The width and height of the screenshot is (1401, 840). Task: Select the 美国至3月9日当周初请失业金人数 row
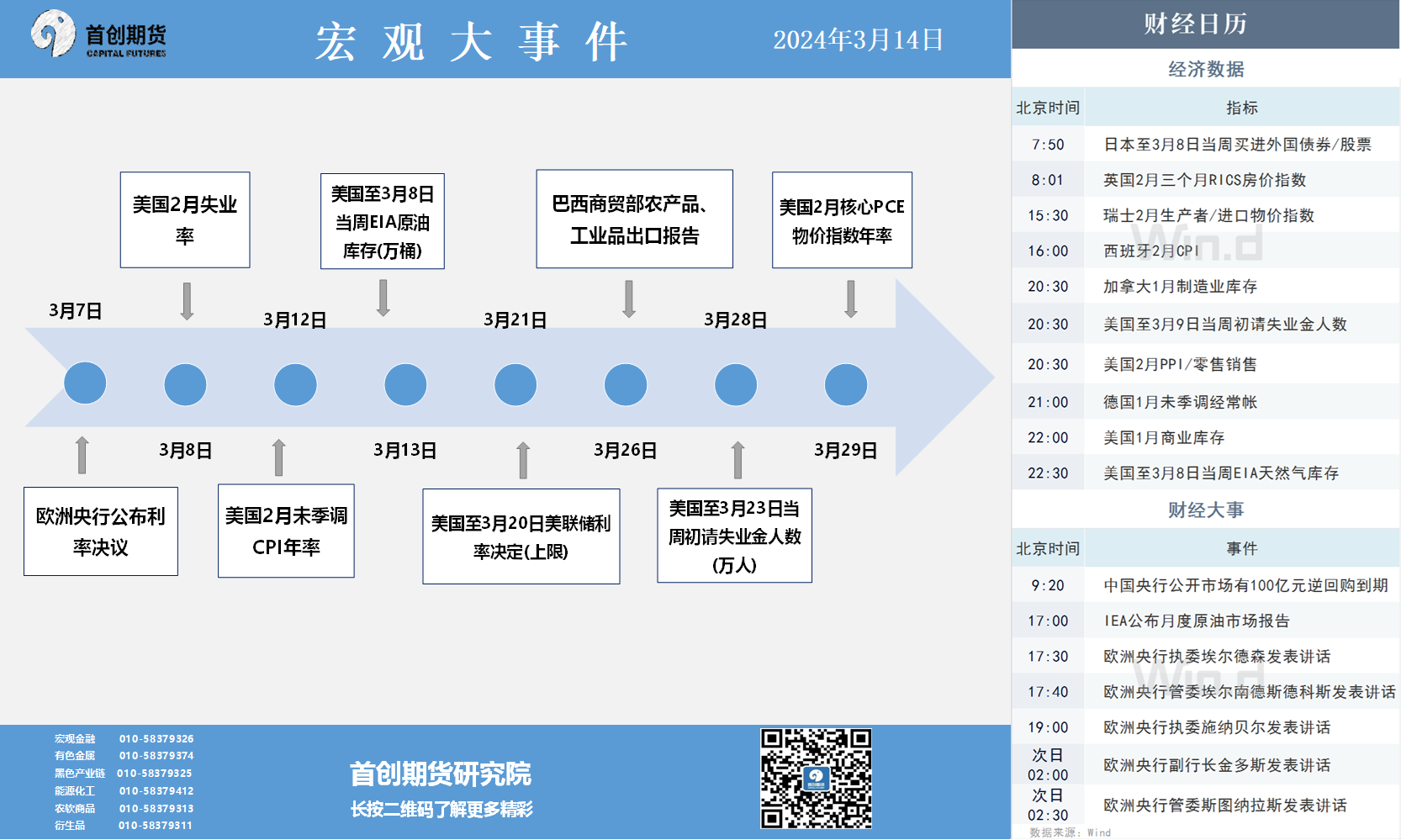[x=1205, y=324]
